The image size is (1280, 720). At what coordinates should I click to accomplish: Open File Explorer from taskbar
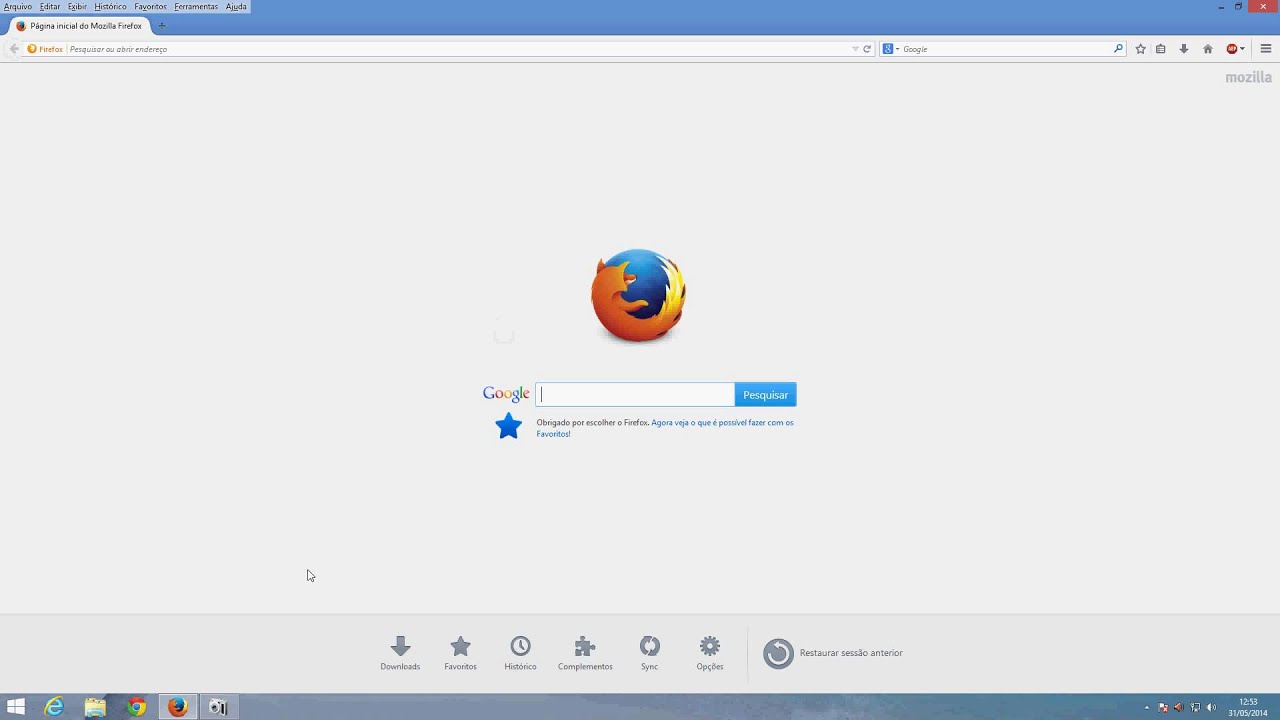(x=95, y=707)
